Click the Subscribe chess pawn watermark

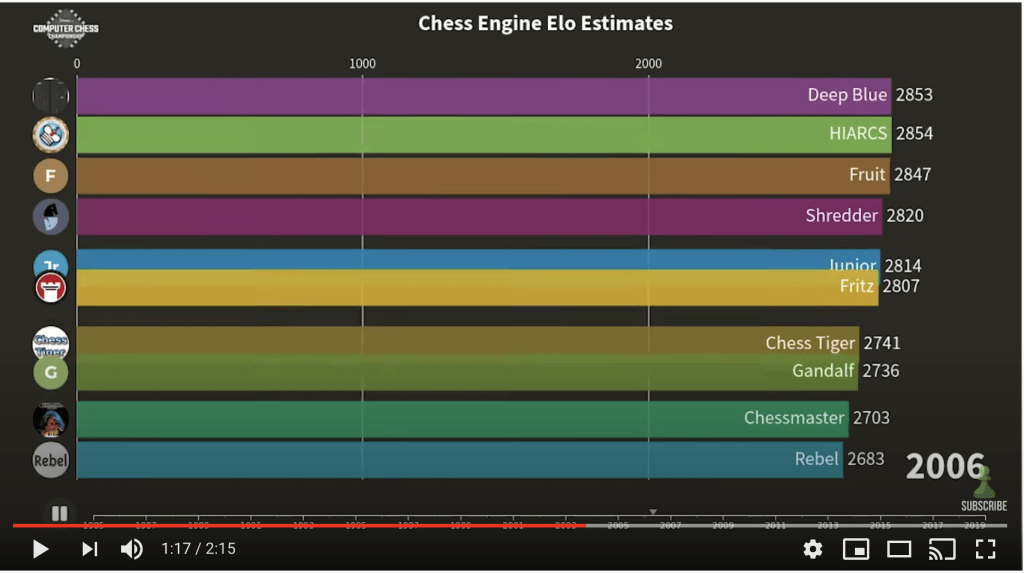click(983, 492)
